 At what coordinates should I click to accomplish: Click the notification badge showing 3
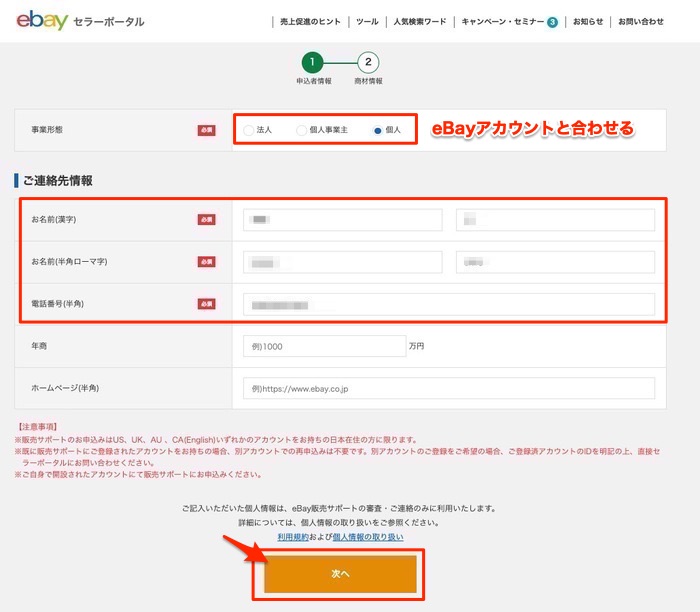pos(552,21)
